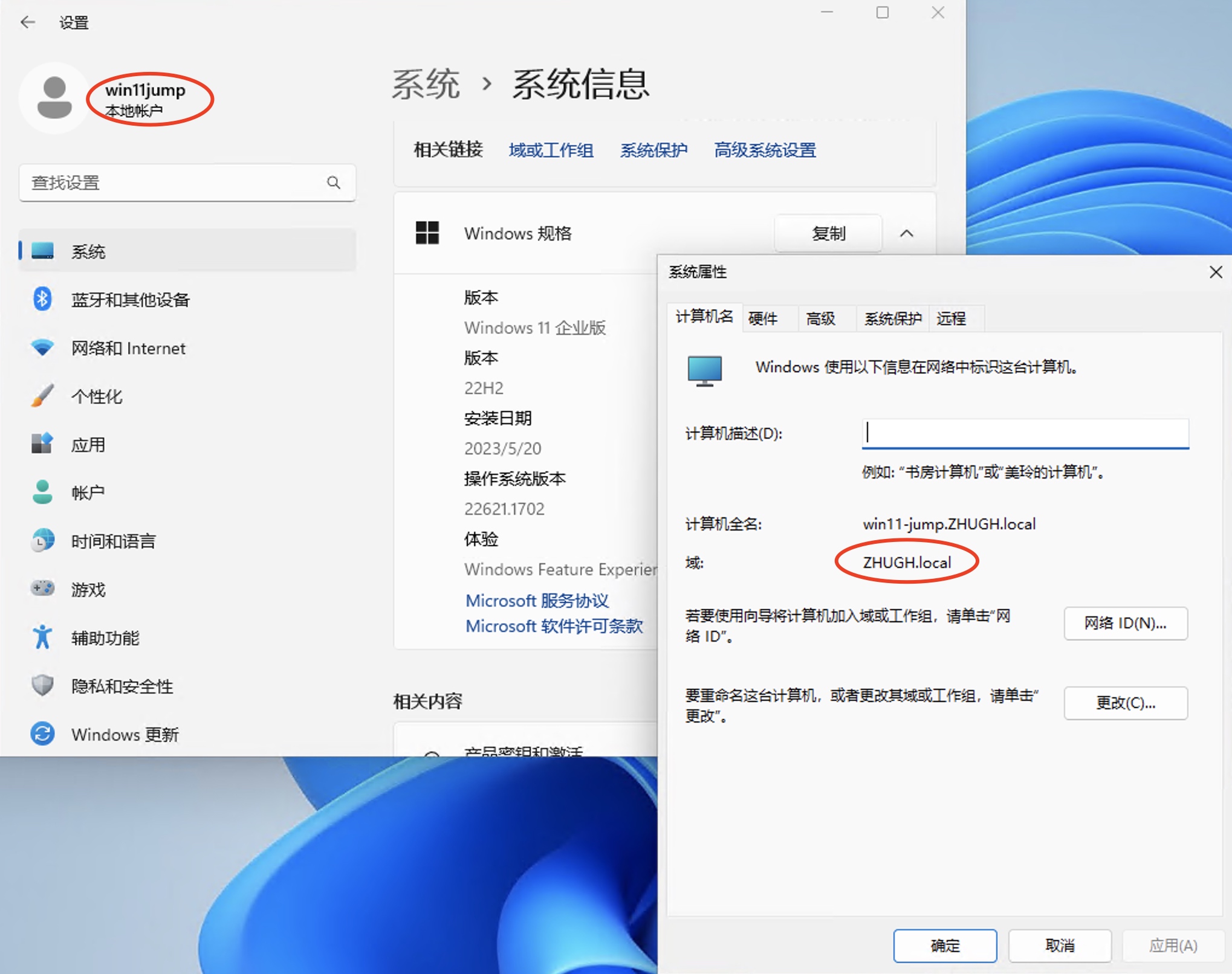Collapse the Windows 规格 section chevron
1232x974 pixels.
click(906, 233)
